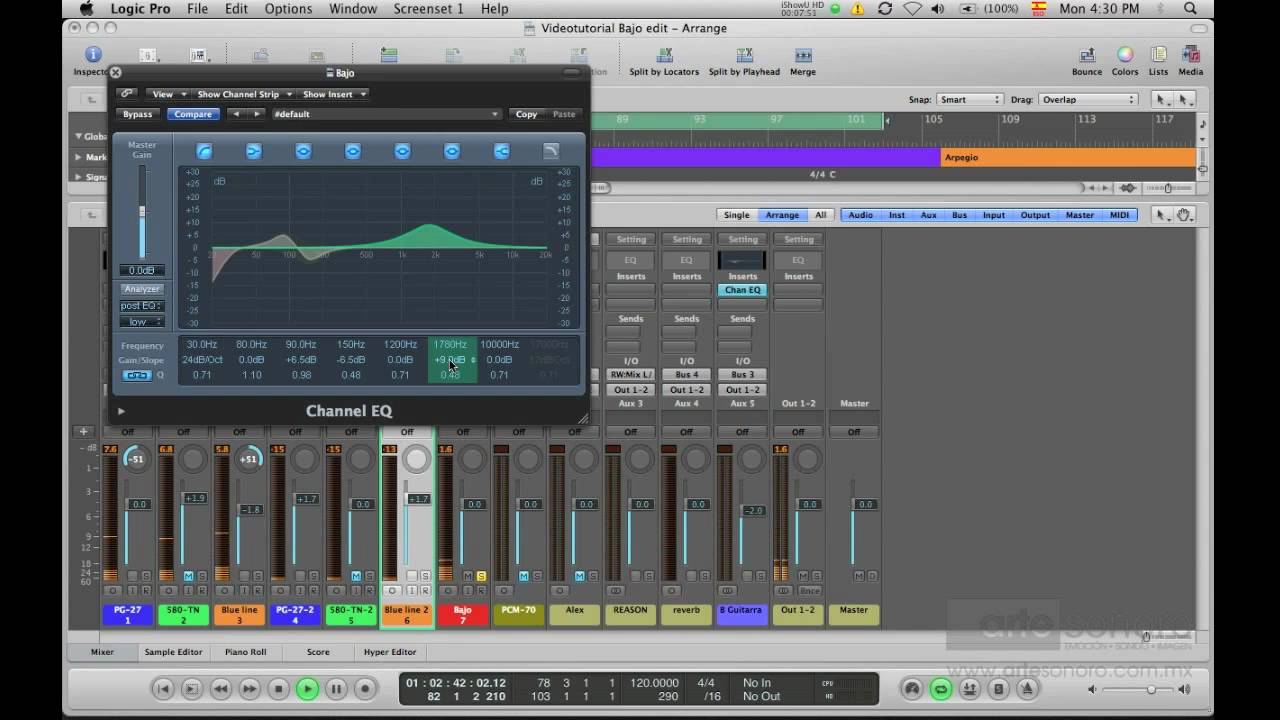The image size is (1280, 720).
Task: Go to beginning in transport
Action: 163,688
